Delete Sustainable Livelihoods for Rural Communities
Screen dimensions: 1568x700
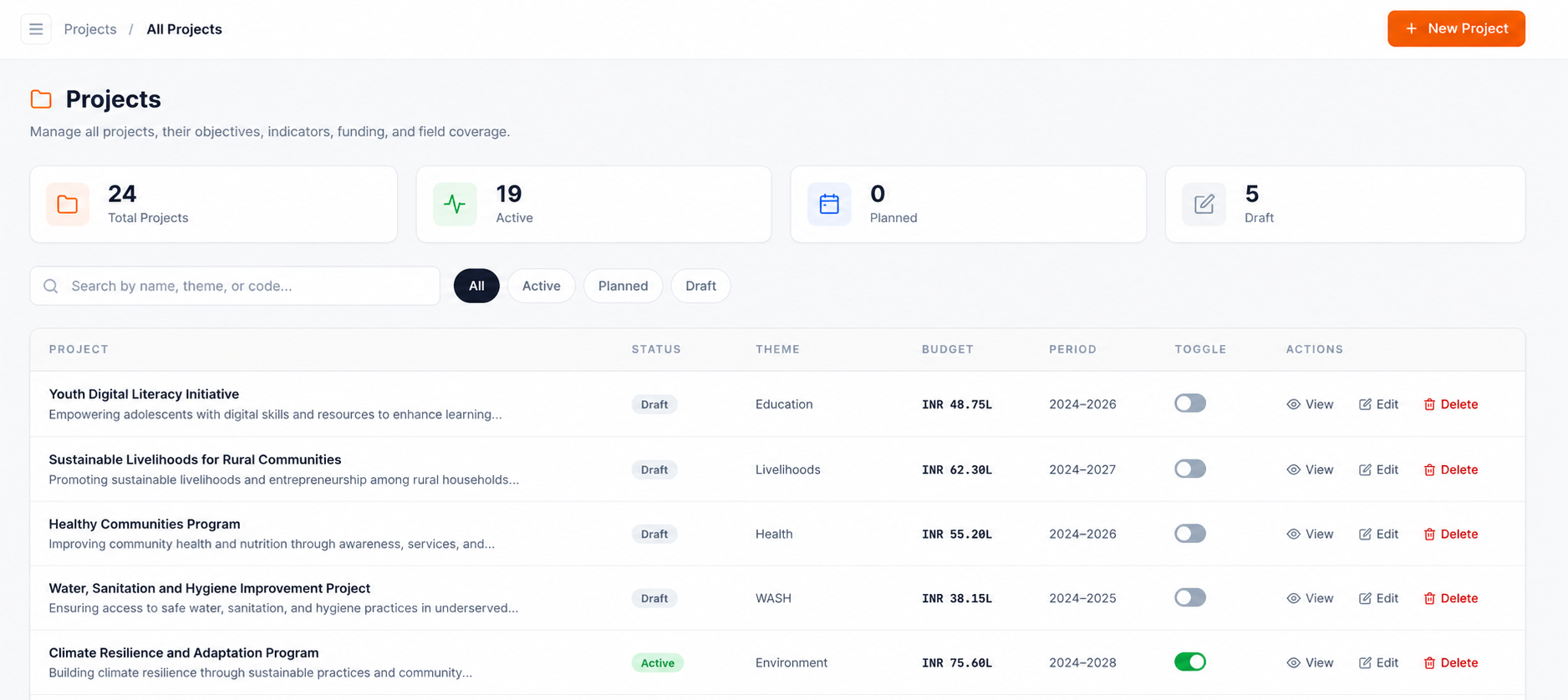coord(1451,469)
